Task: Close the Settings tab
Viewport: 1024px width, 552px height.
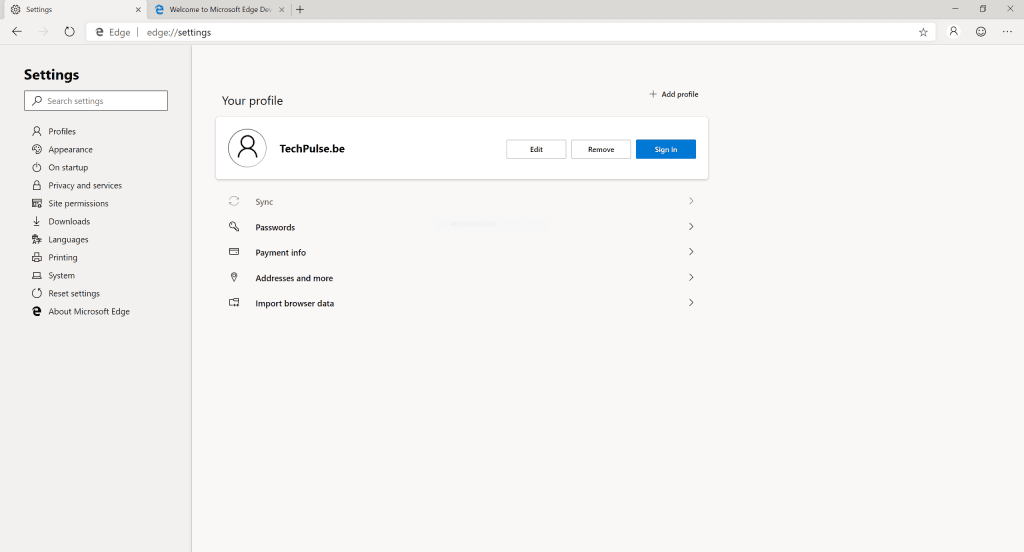Action: [x=138, y=10]
